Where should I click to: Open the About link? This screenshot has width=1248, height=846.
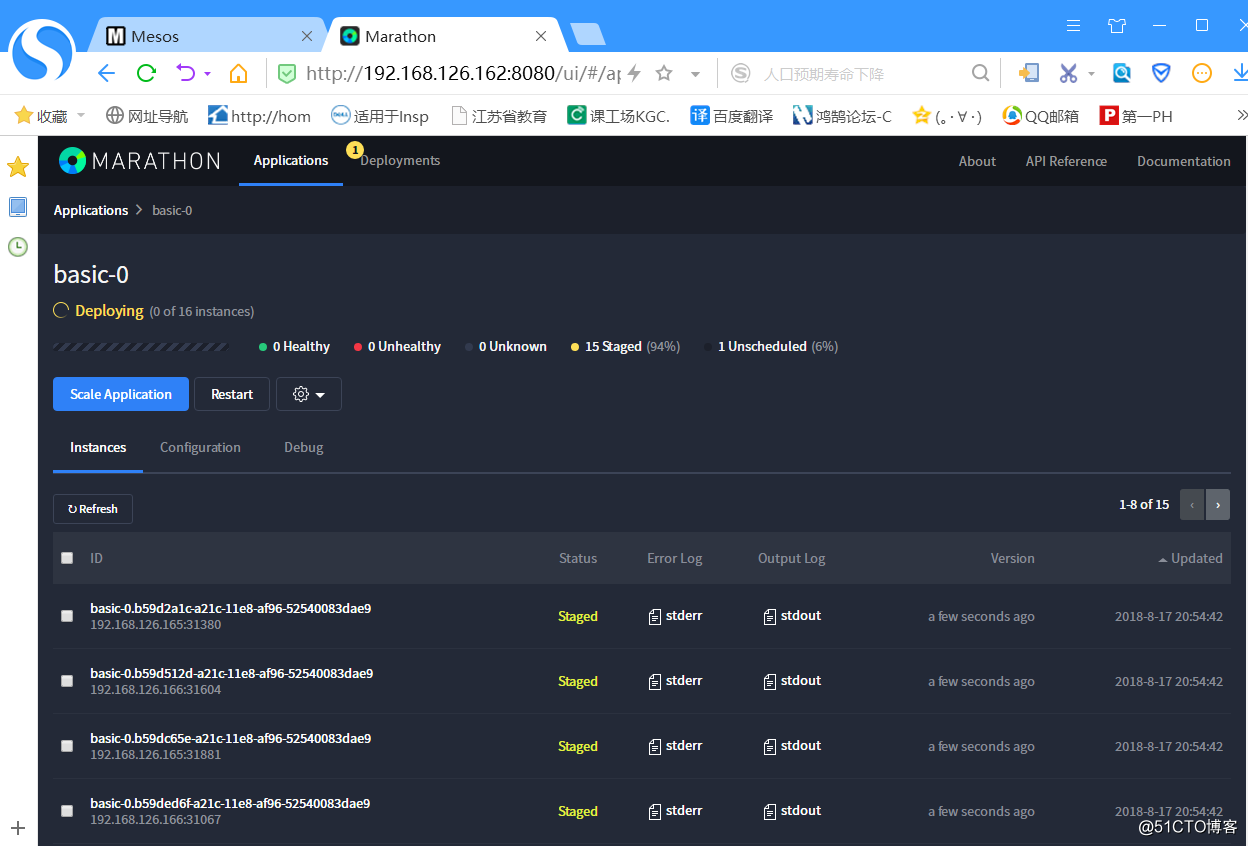[x=977, y=161]
